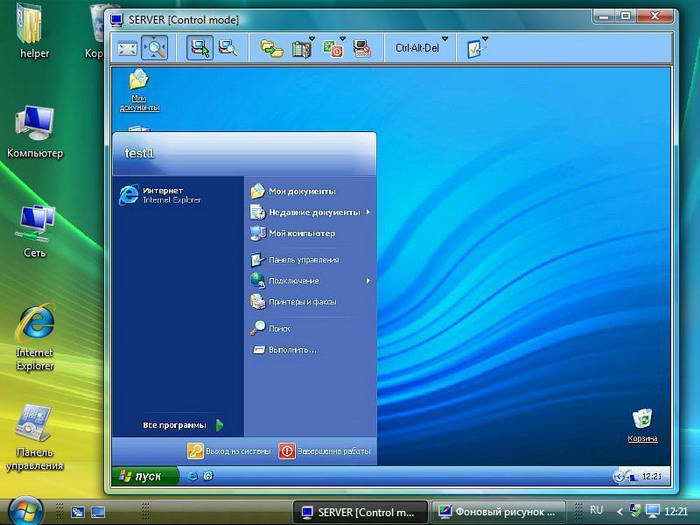Viewport: 700px width, 525px height.
Task: Click Завершение работы button
Action: pyautogui.click(x=325, y=451)
